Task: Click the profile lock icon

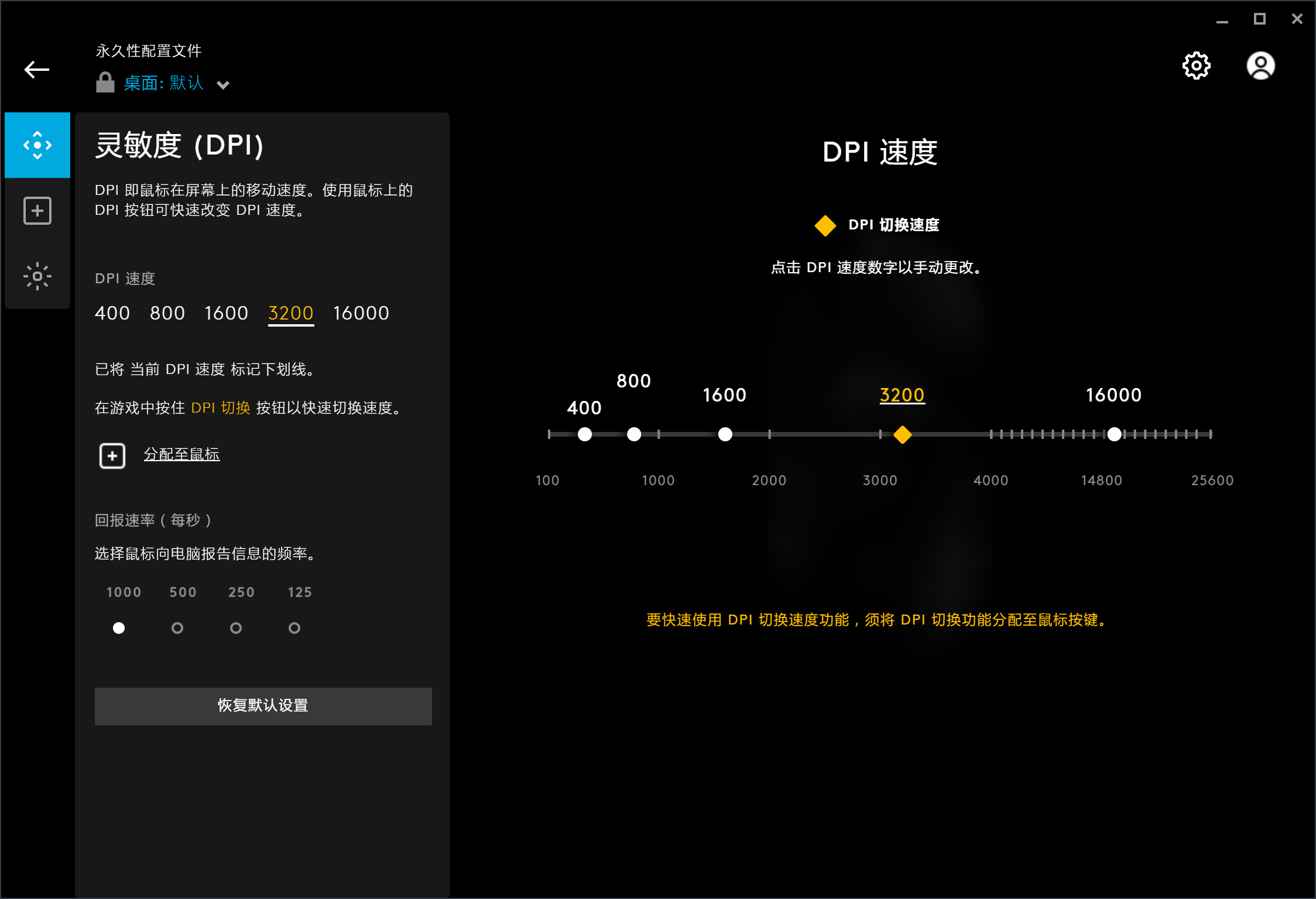Action: [x=105, y=83]
